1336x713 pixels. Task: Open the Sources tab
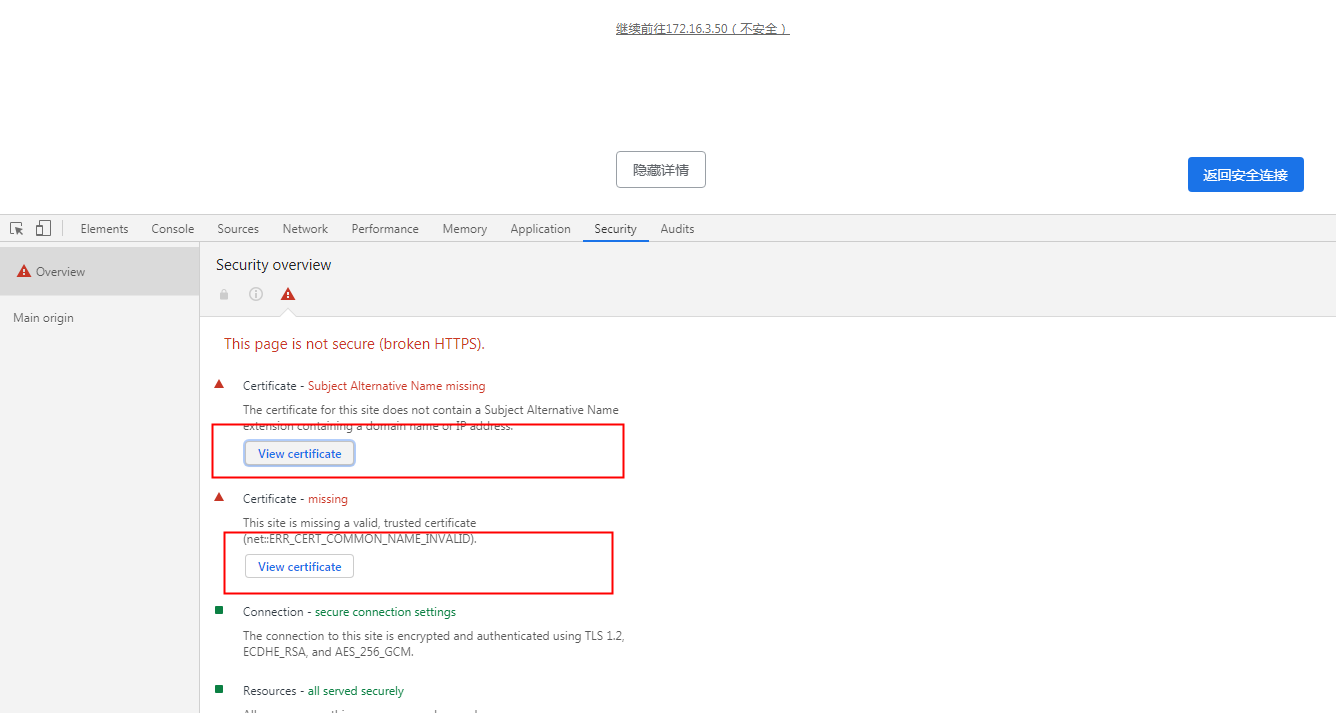[x=238, y=229]
